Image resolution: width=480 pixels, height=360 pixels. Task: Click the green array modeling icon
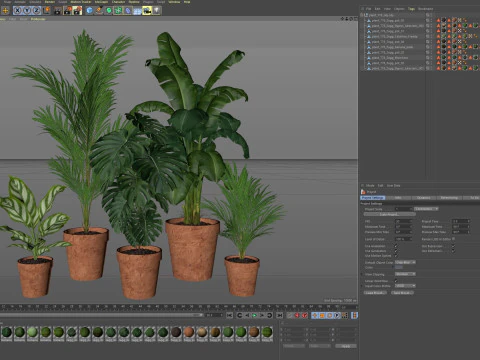(118, 11)
